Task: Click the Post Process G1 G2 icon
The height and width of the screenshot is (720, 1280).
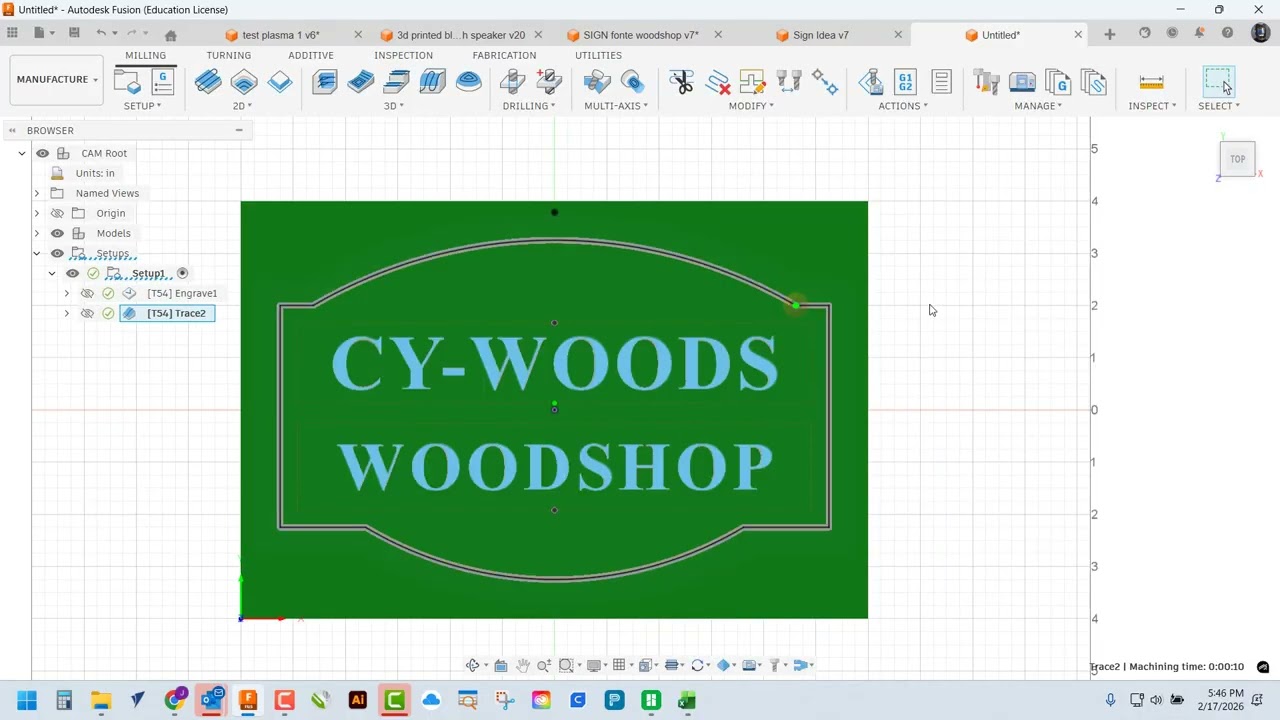Action: 905,82
